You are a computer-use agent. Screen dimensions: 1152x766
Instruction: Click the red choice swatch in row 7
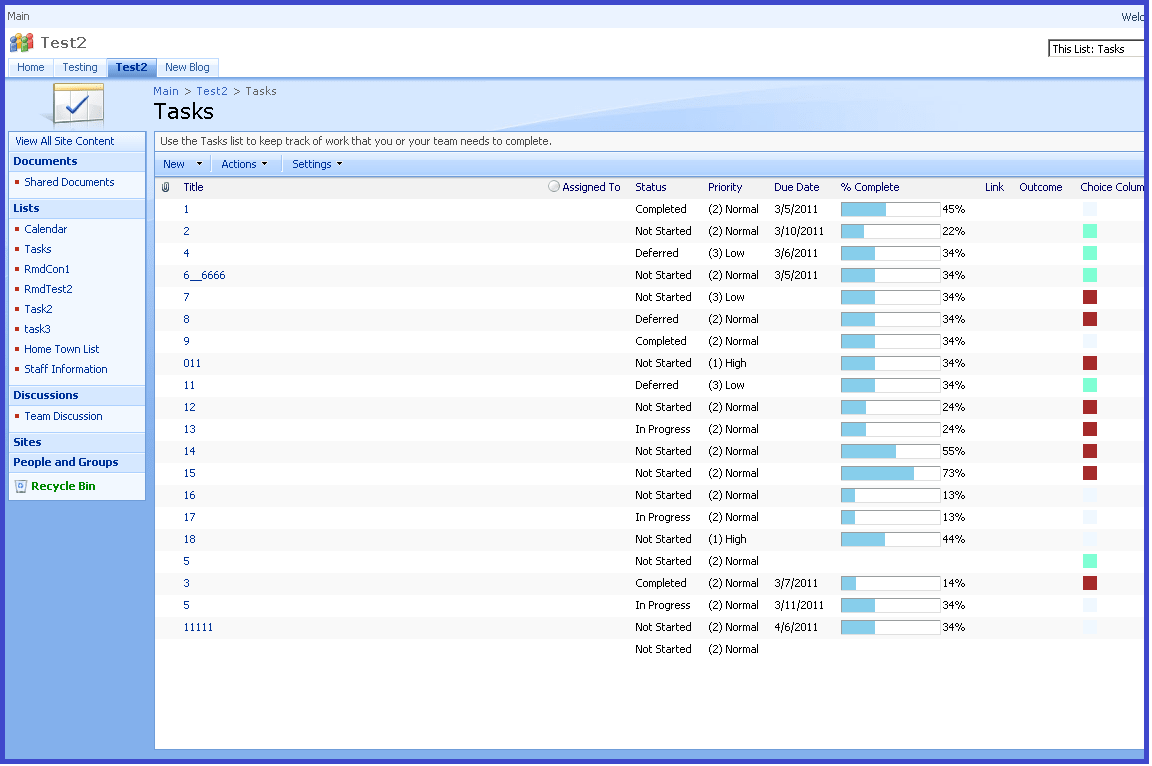coord(1090,297)
